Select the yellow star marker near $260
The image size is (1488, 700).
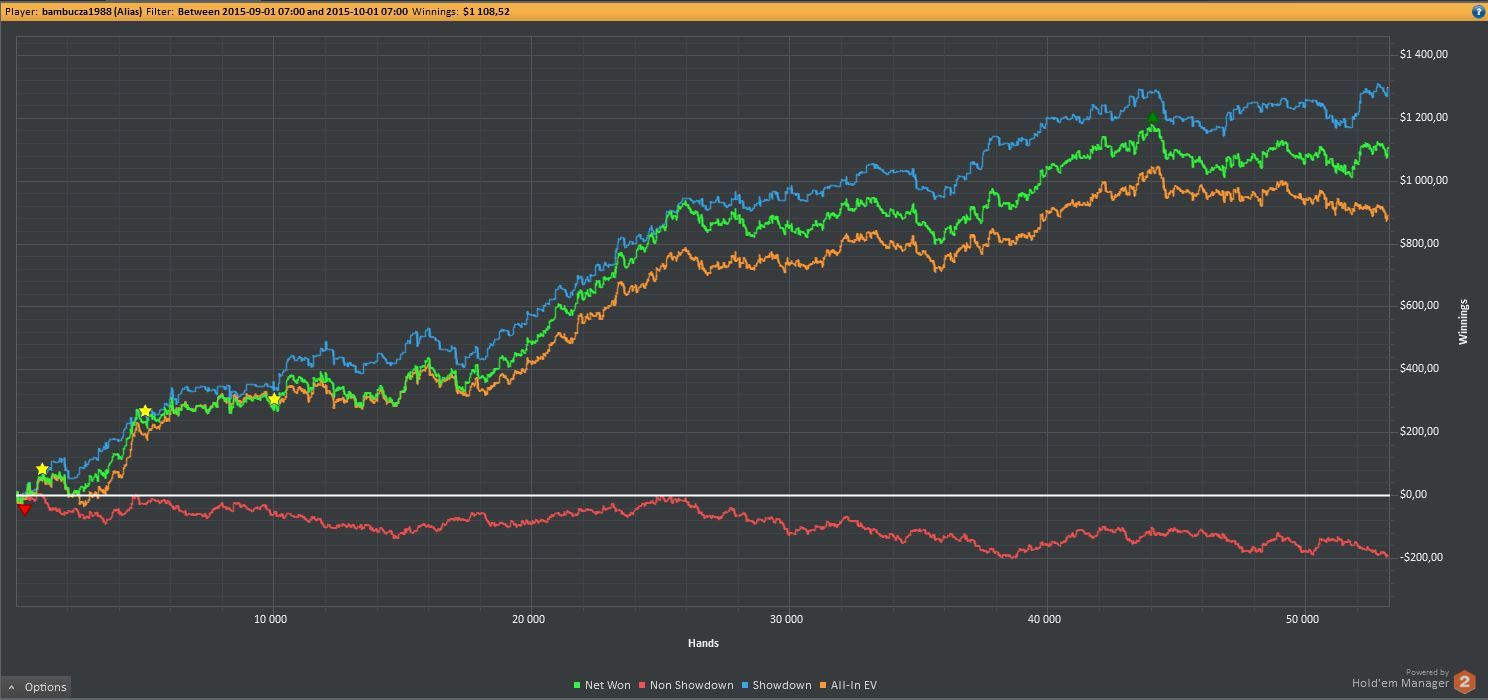[x=145, y=411]
